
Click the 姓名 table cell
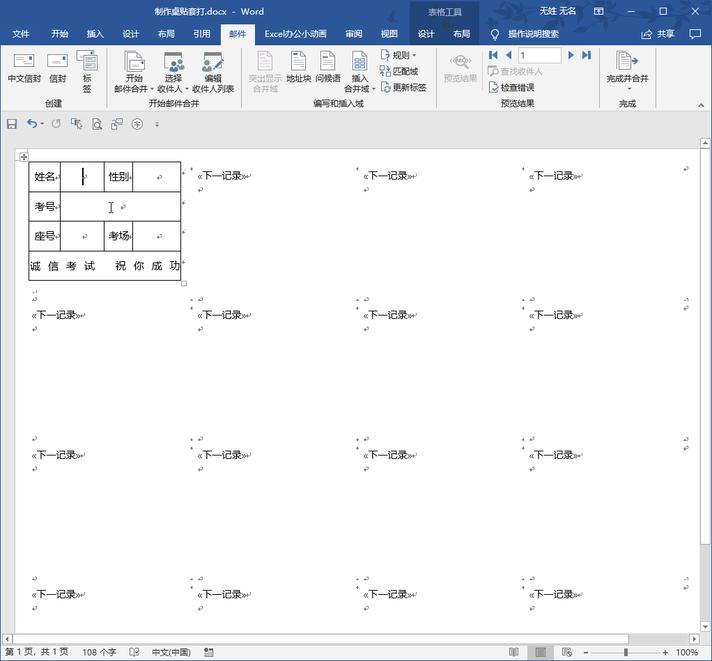coord(44,177)
